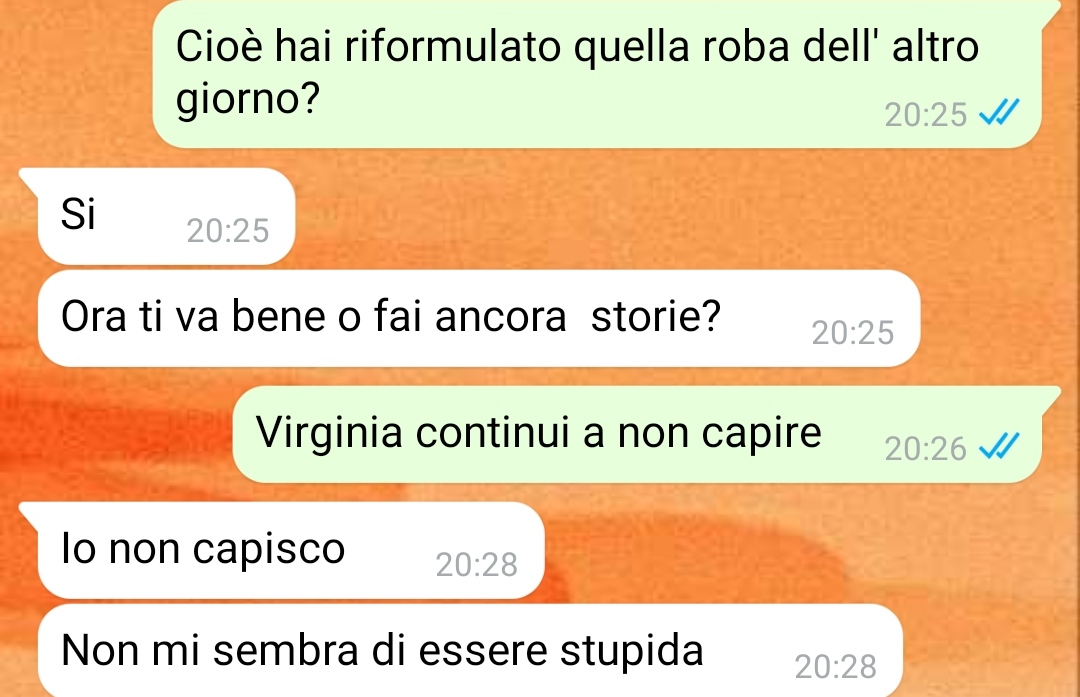This screenshot has width=1080, height=697.
Task: Select 'Ora ti va bene o fai ancora storie?' message
Action: click(479, 318)
